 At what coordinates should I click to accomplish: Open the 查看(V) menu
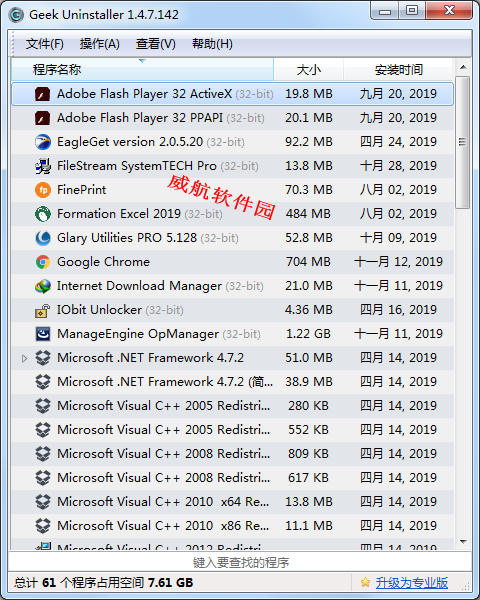pos(155,44)
